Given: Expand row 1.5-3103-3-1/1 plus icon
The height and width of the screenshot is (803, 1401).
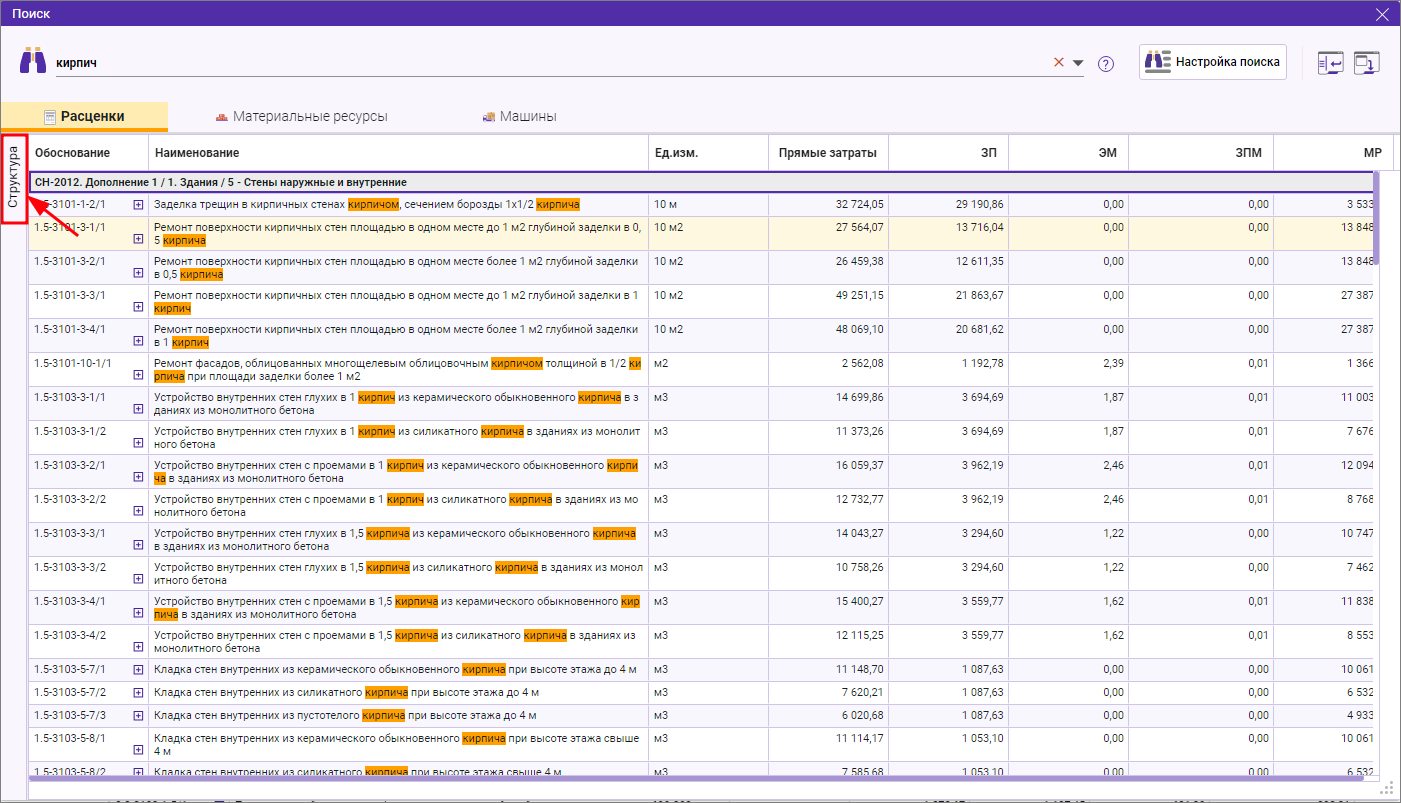Looking at the screenshot, I should click(138, 410).
